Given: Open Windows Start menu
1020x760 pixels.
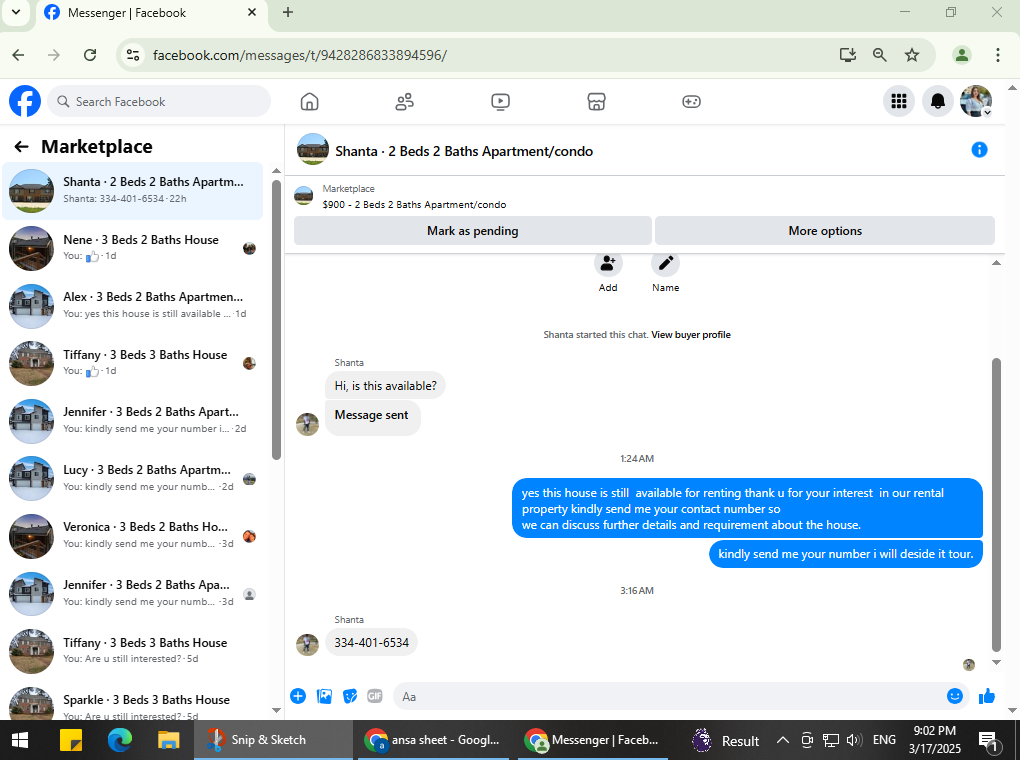Looking at the screenshot, I should pos(20,740).
